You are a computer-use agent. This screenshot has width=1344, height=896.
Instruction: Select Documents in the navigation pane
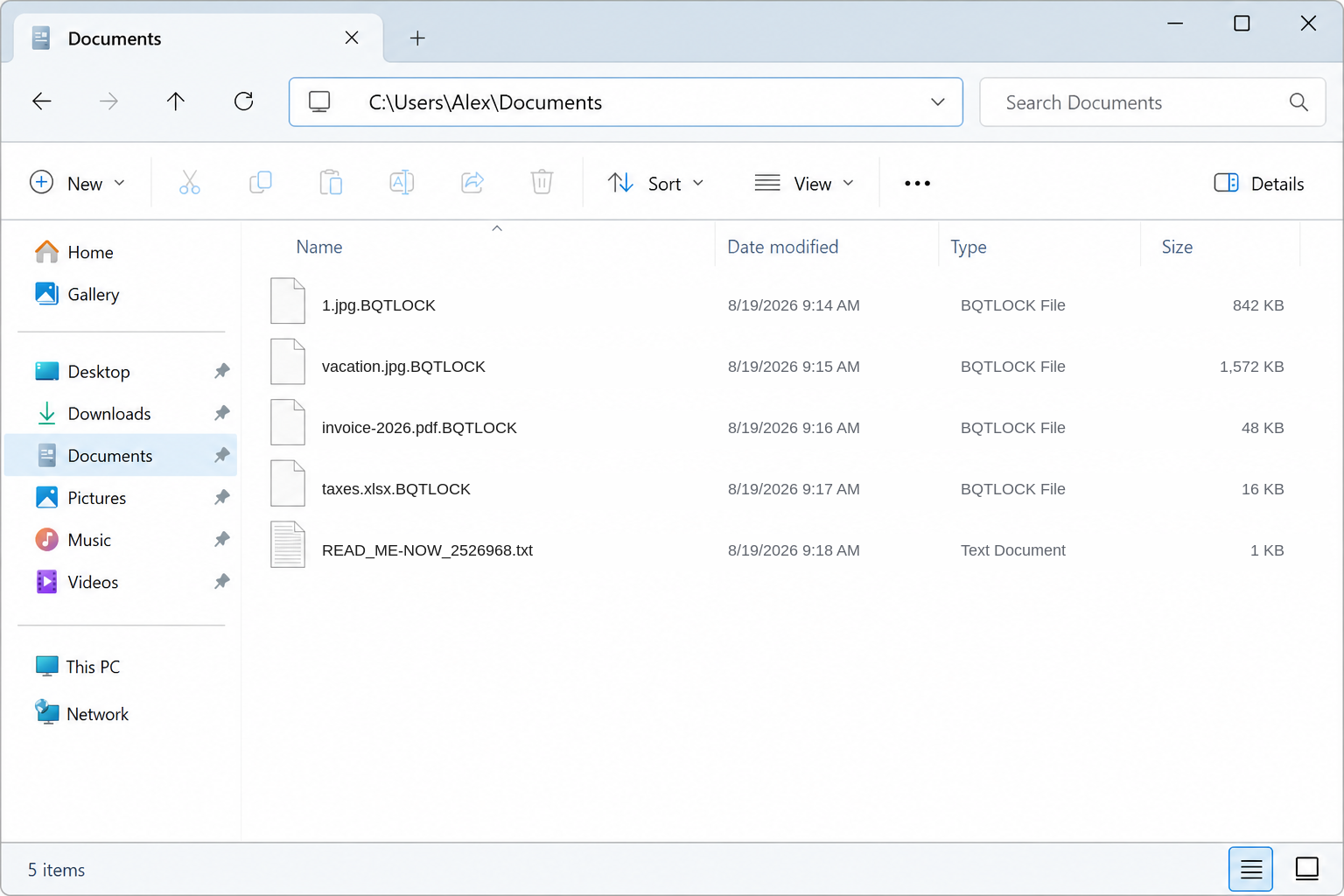click(x=121, y=455)
